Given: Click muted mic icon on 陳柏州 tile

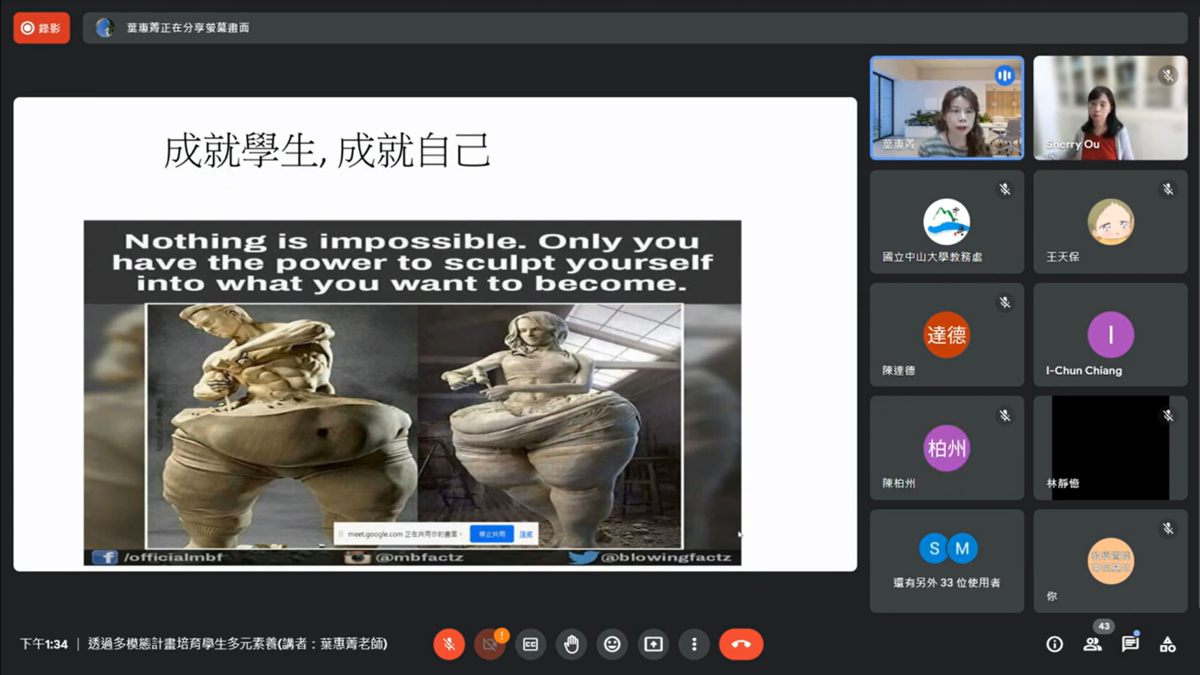Looking at the screenshot, I should pos(1004,415).
